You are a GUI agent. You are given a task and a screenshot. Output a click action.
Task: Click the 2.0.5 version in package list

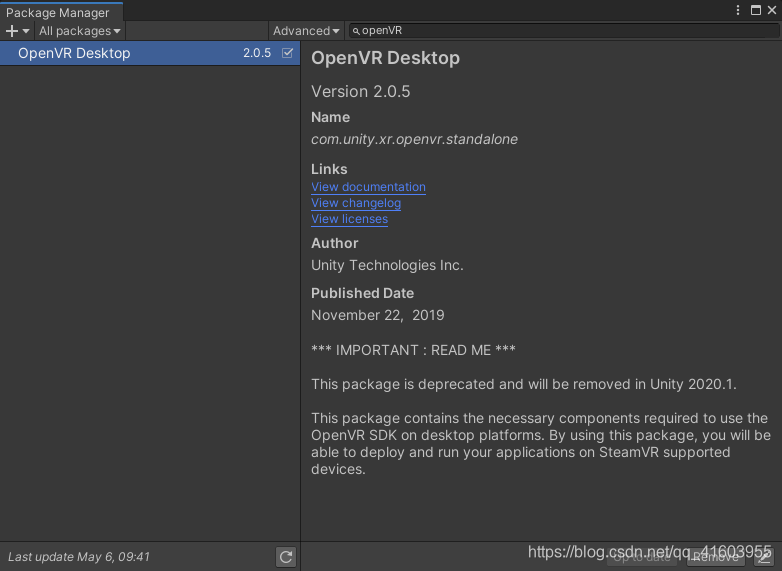pyautogui.click(x=257, y=53)
